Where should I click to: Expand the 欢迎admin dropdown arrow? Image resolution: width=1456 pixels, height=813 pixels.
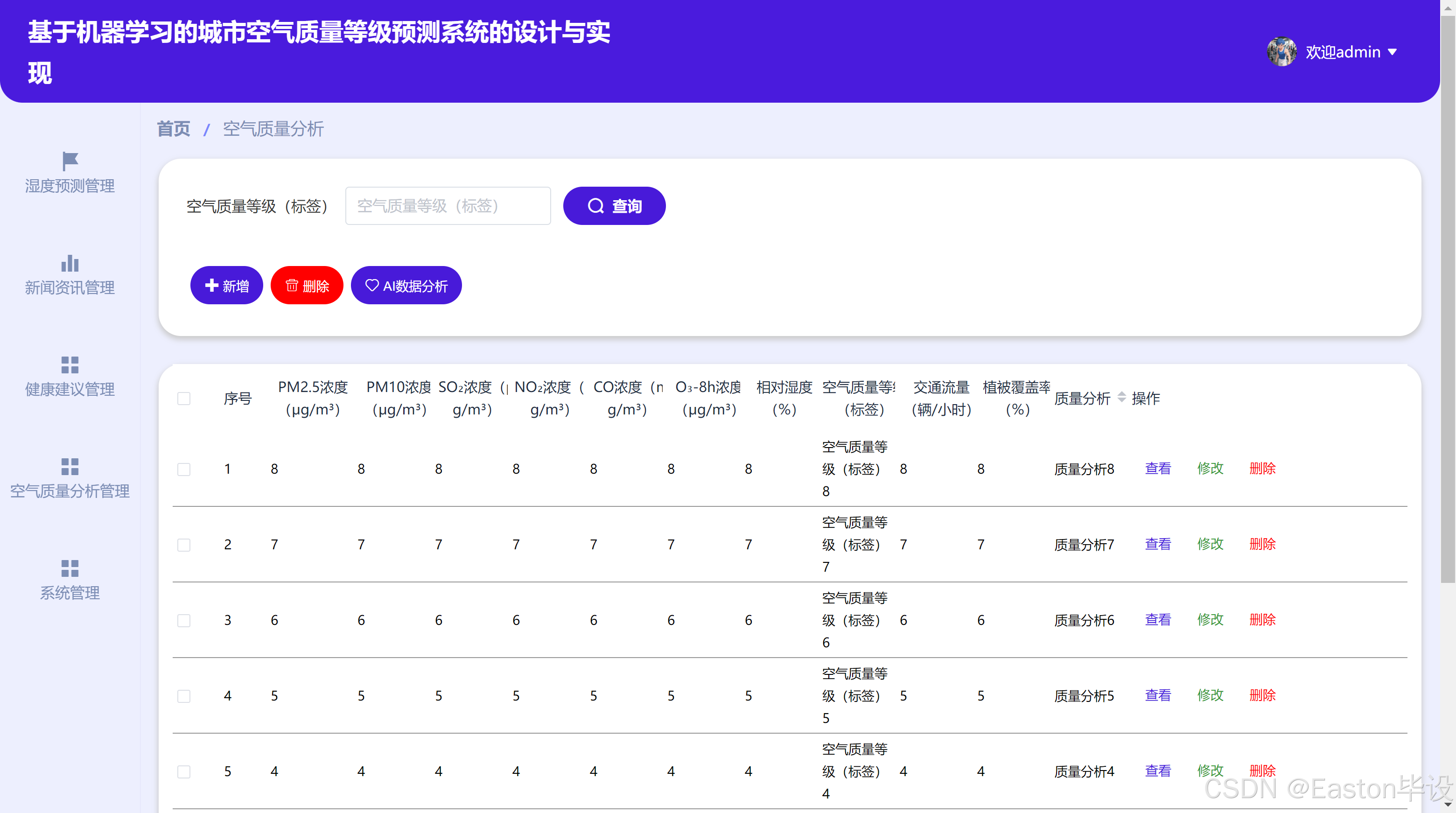click(x=1392, y=52)
